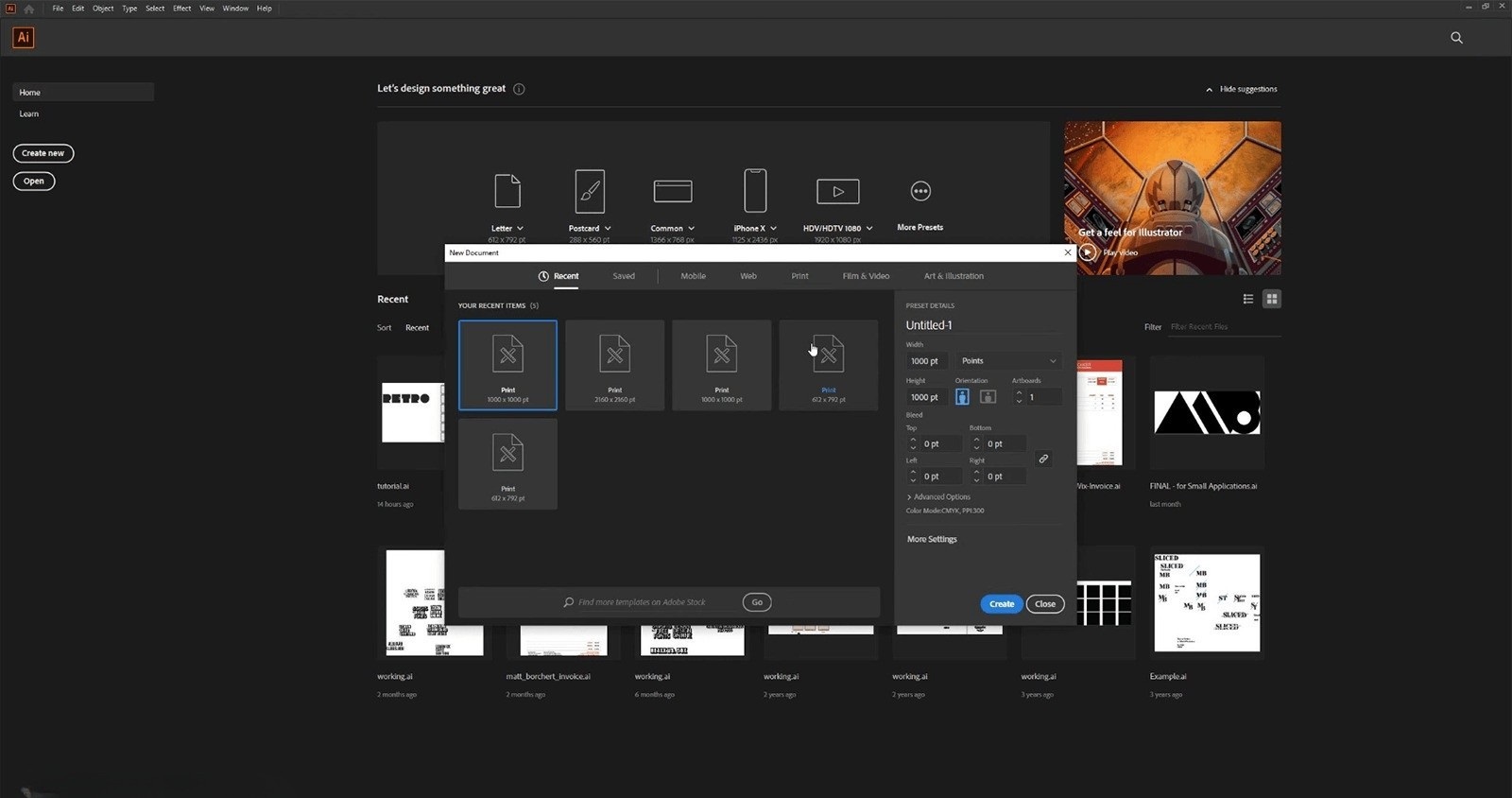Select portrait orientation

tap(962, 397)
